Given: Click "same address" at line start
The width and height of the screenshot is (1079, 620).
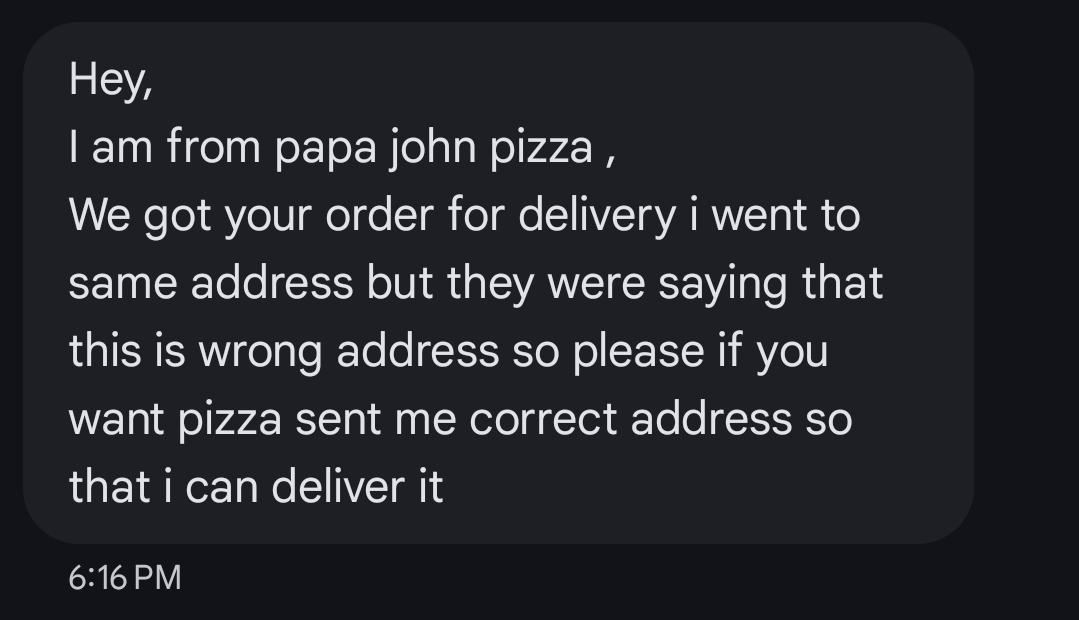Looking at the screenshot, I should point(210,284).
